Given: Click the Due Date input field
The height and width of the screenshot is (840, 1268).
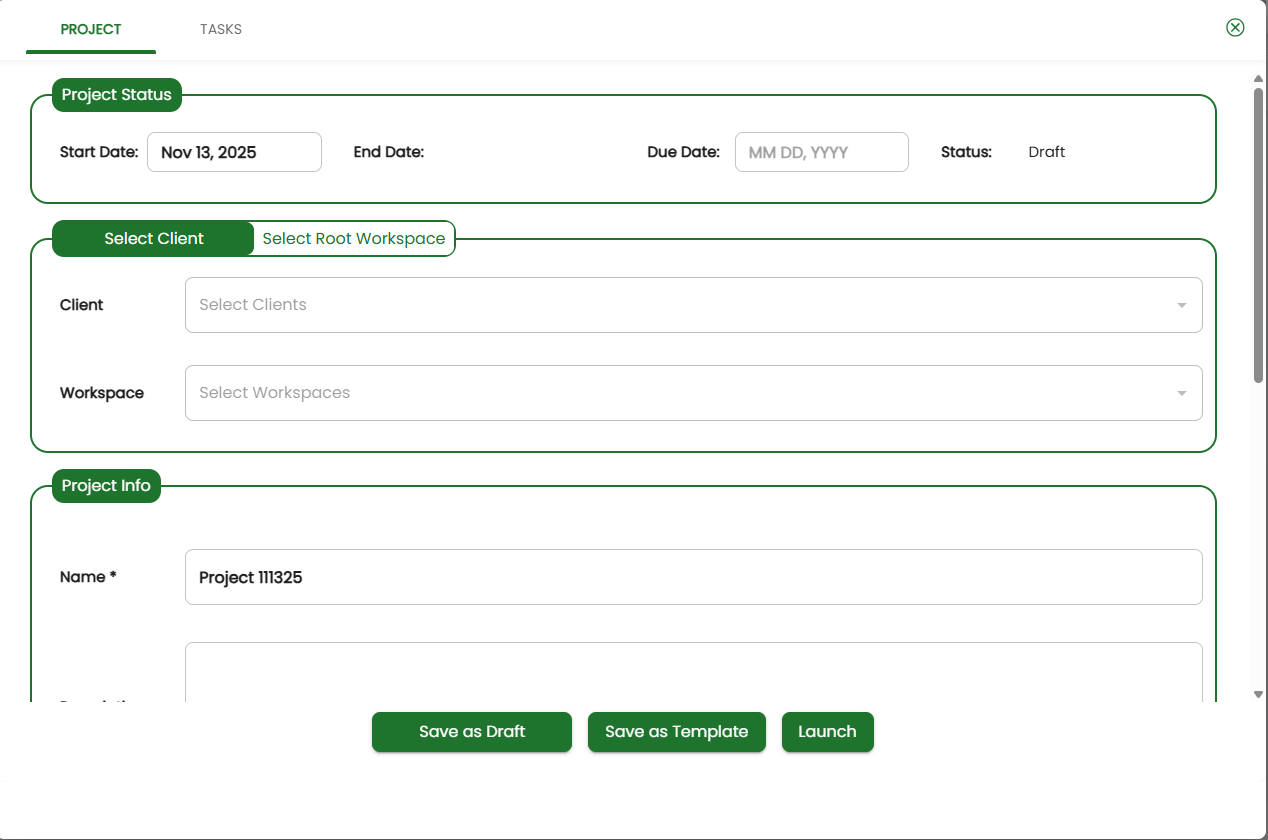Looking at the screenshot, I should coord(821,152).
